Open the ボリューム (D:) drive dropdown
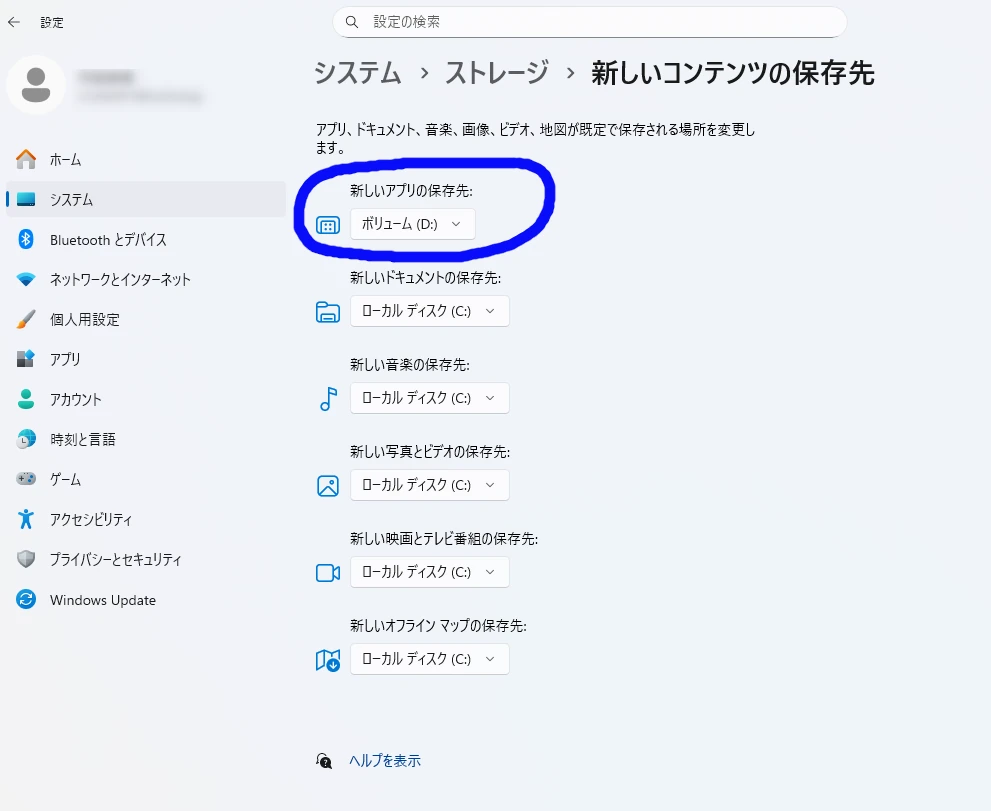The image size is (991, 811). tap(412, 224)
